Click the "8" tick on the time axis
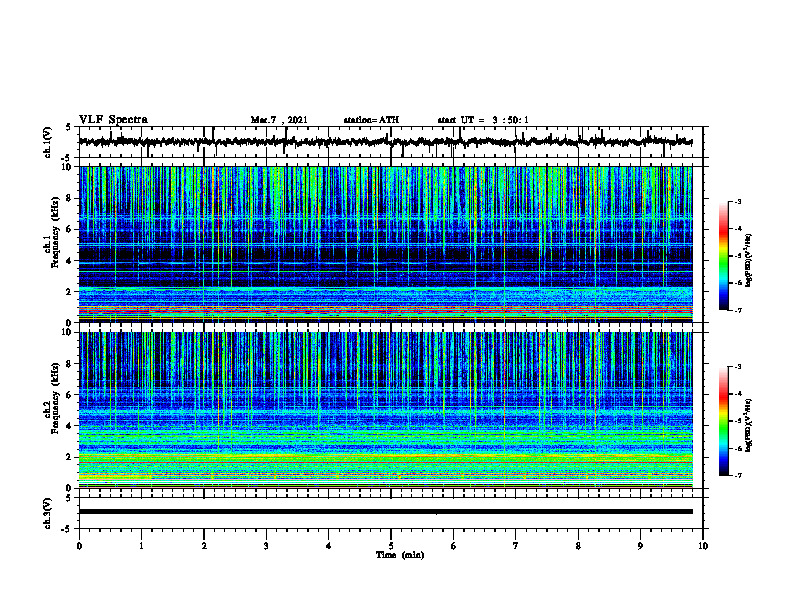792x612 pixels. pos(578,546)
